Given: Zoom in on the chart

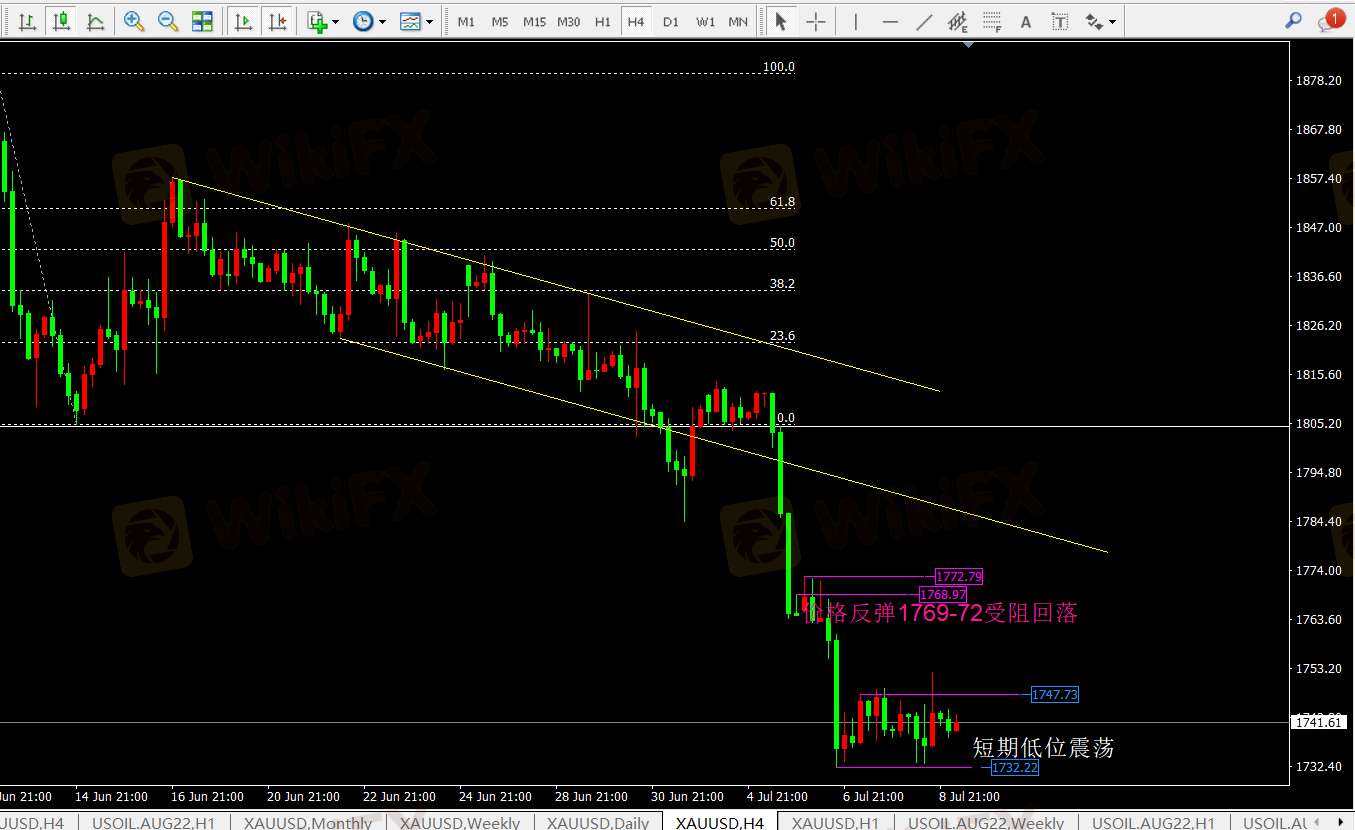Looking at the screenshot, I should 133,21.
